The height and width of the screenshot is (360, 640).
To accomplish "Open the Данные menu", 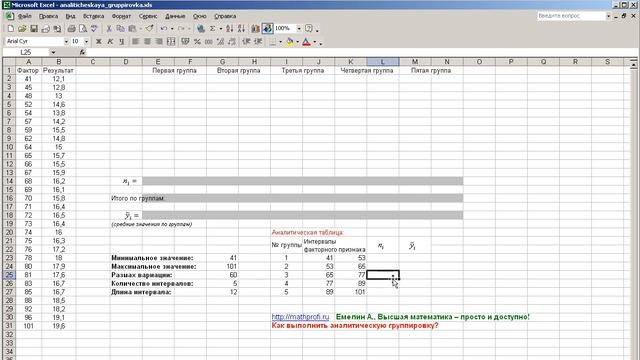I will (x=175, y=16).
